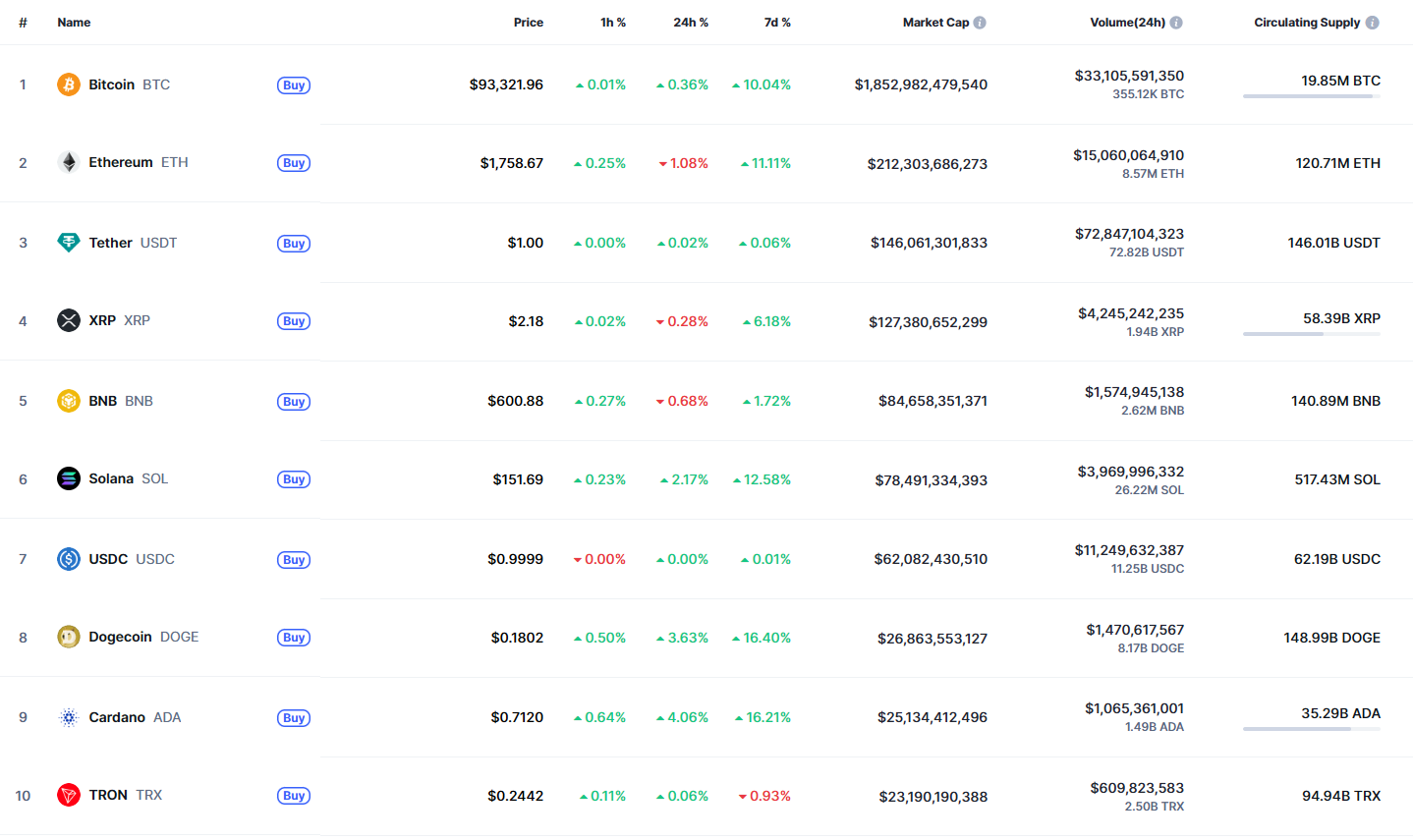Click USDC's price $0.9999

(515, 559)
